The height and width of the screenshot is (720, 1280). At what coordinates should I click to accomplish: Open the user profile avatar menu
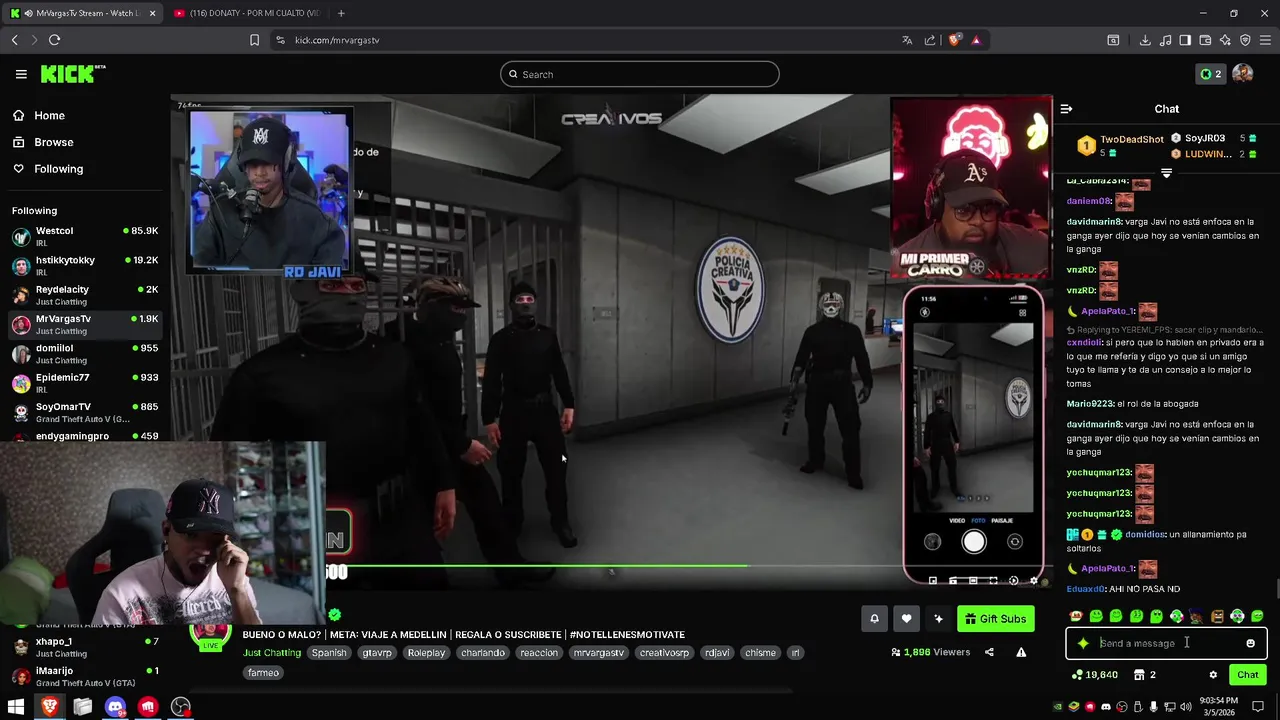pos(1243,74)
